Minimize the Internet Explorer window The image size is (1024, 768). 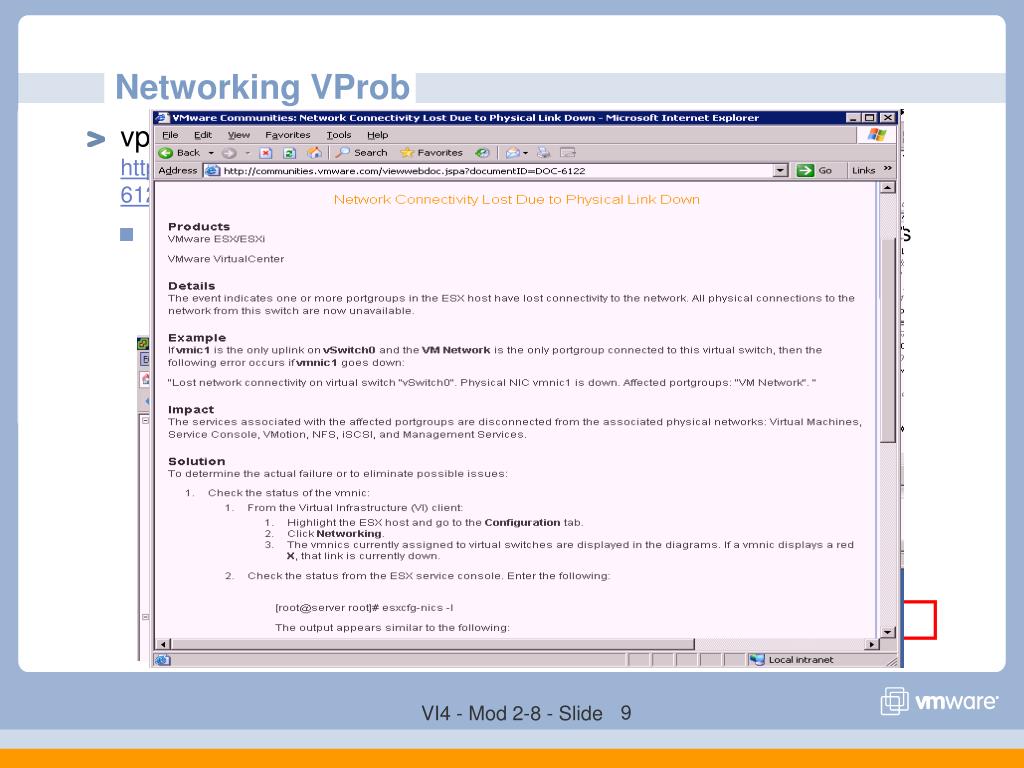pos(852,118)
